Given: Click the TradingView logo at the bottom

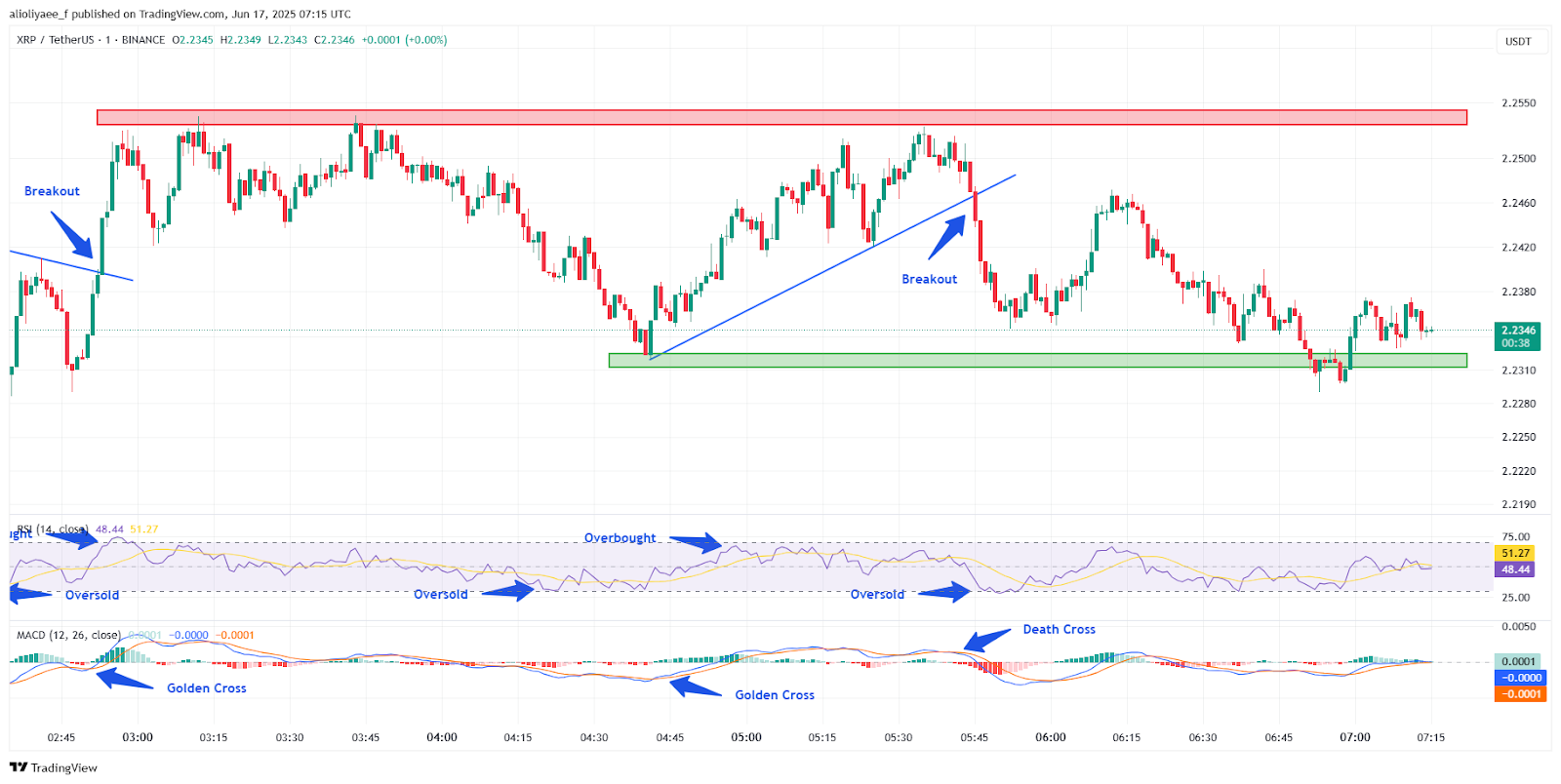Looking at the screenshot, I should [53, 767].
